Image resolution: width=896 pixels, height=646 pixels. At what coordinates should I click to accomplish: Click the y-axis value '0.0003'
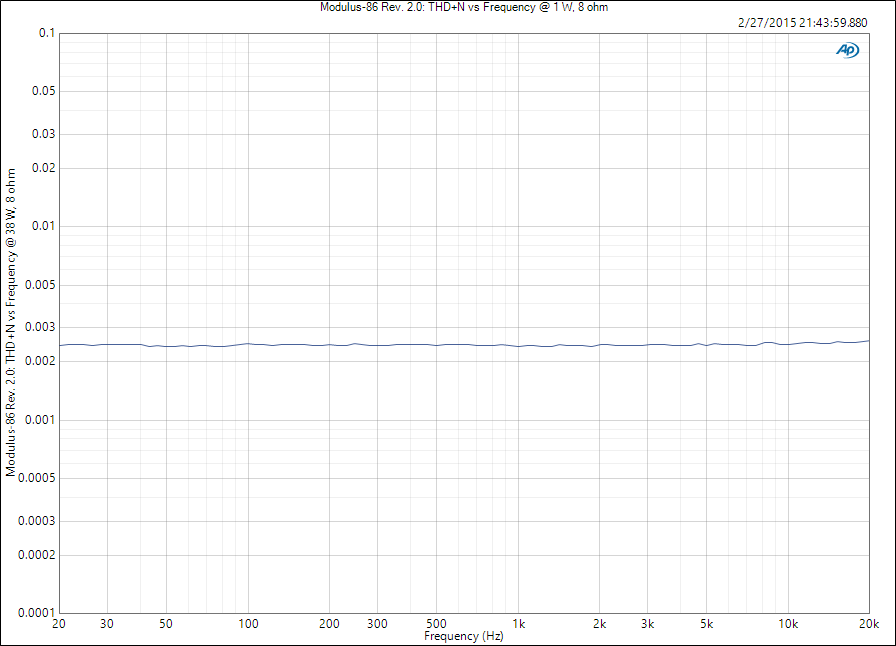click(37, 521)
